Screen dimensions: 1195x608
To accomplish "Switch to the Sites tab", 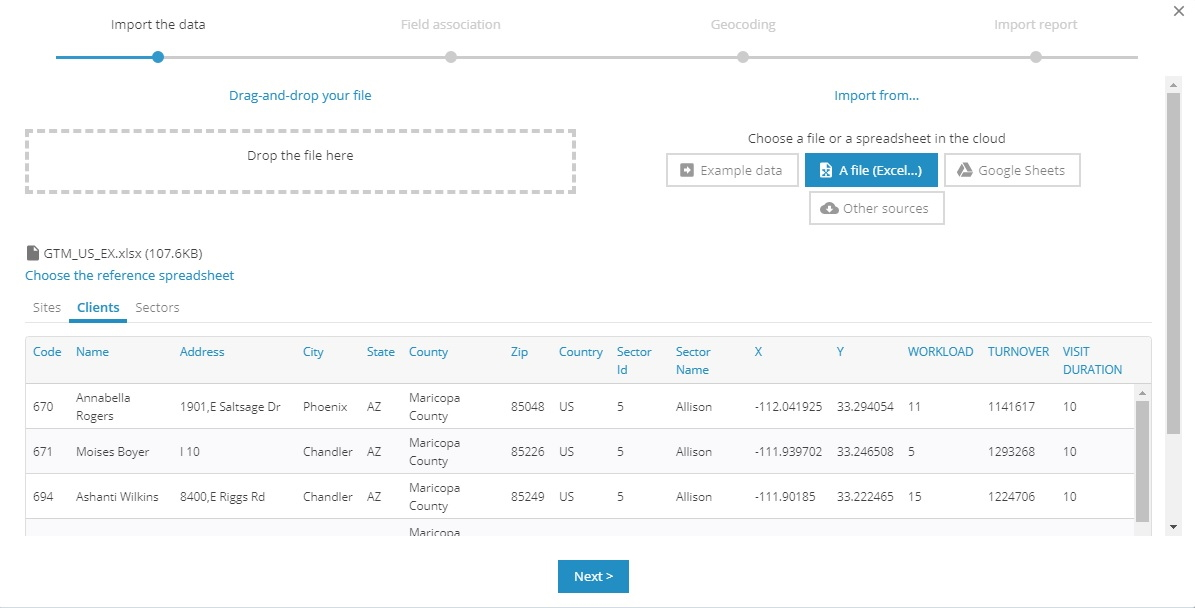I will [47, 308].
